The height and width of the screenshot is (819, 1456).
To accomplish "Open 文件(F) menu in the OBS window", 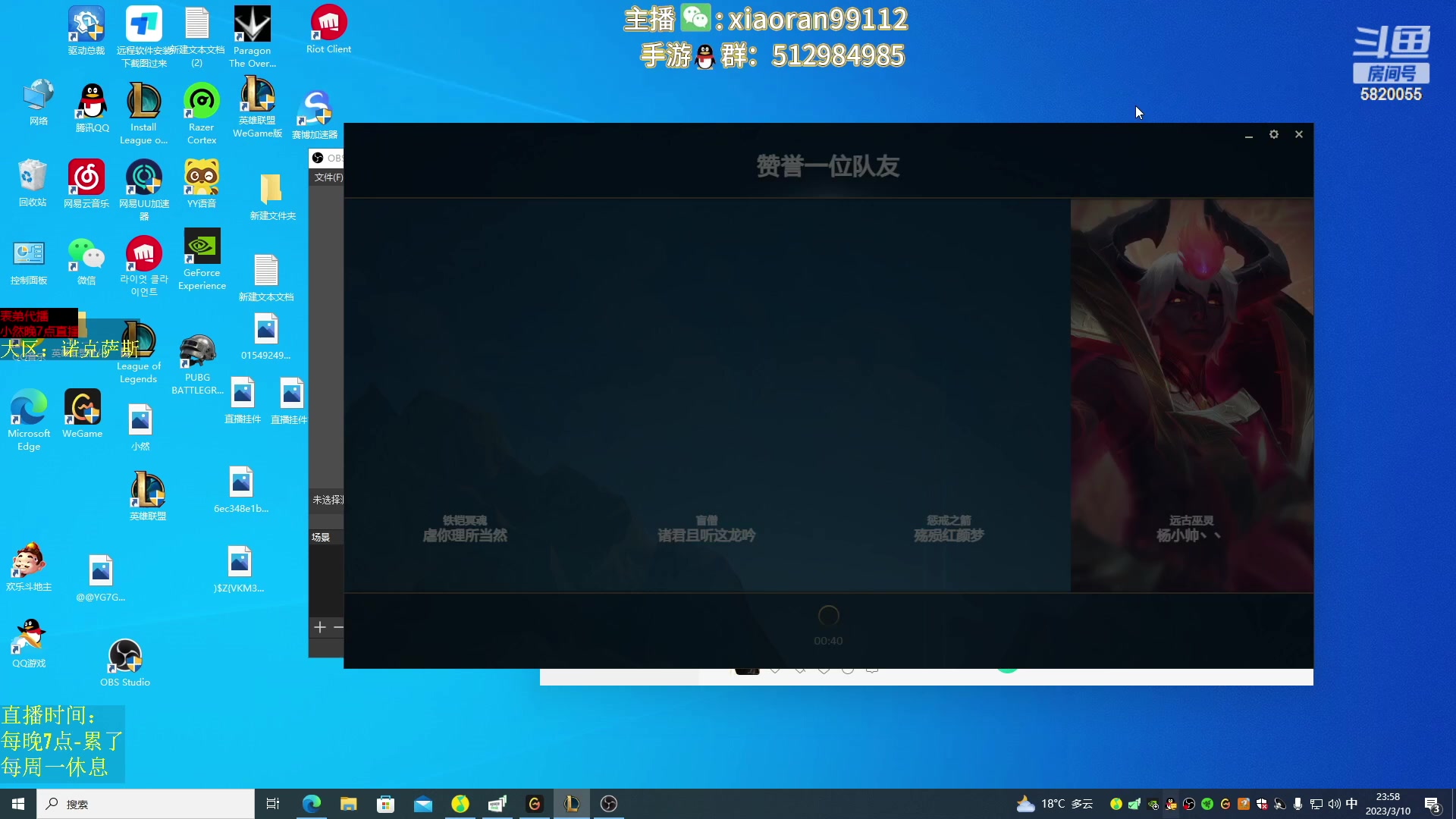I will 328,177.
